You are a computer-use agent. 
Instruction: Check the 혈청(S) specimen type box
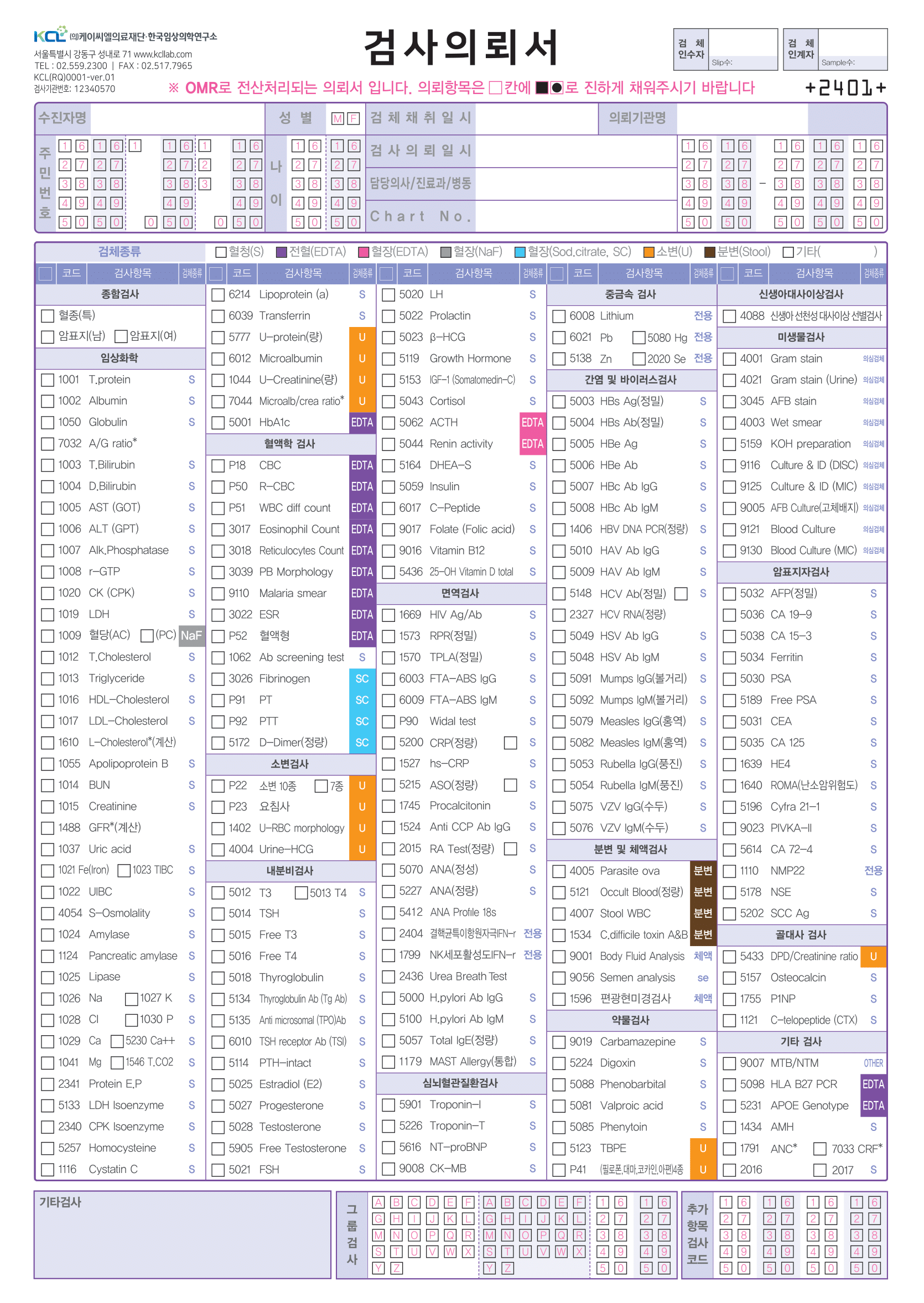[221, 252]
